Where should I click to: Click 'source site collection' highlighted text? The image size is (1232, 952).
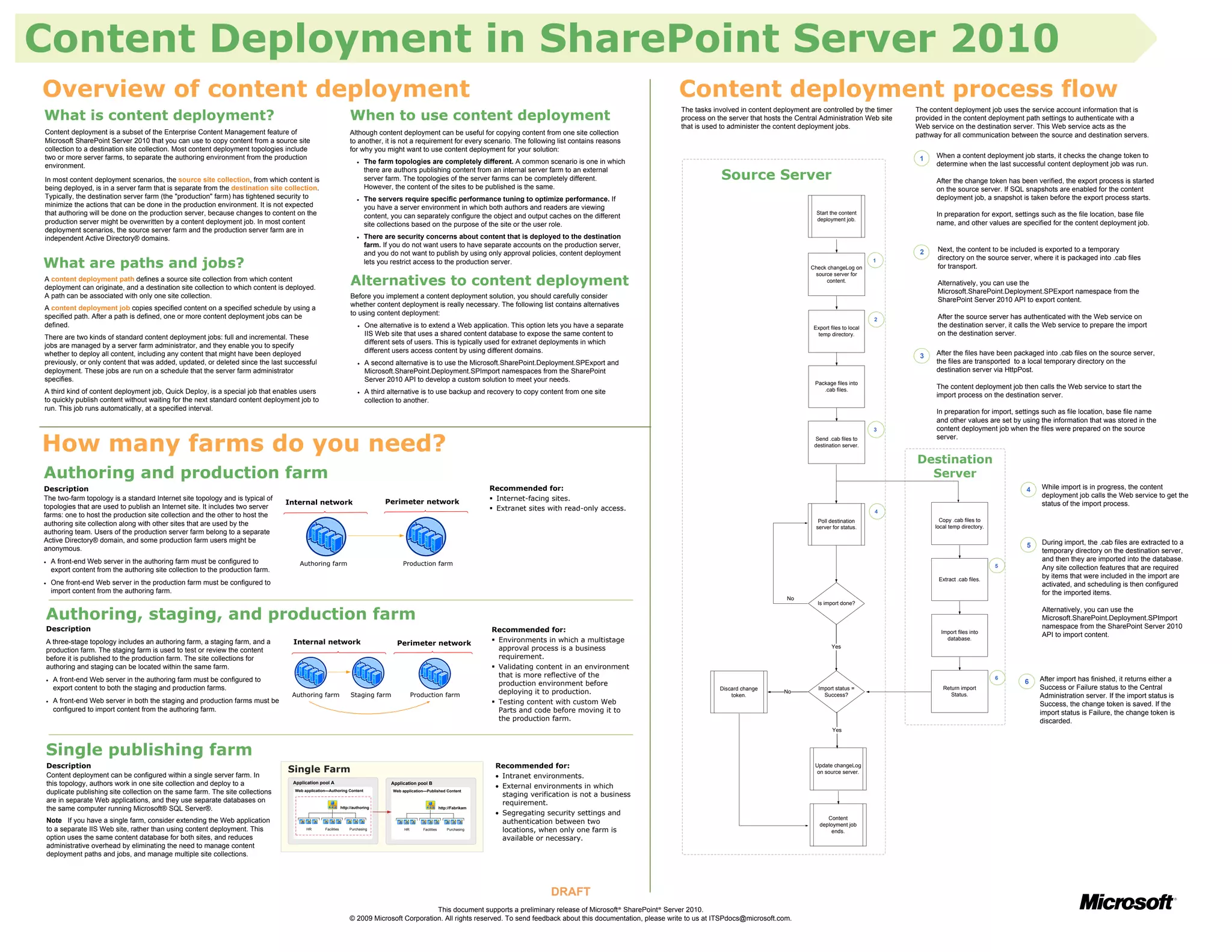214,180
